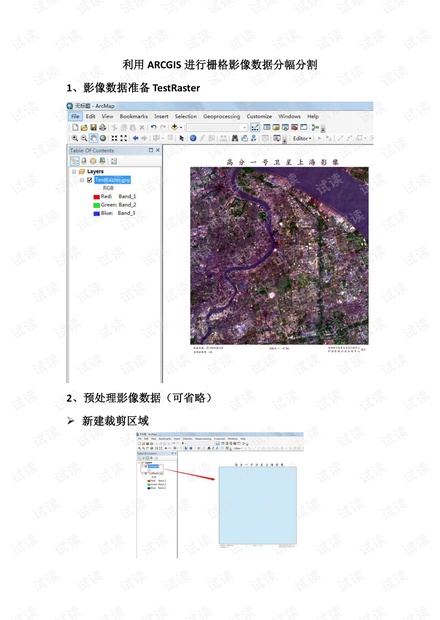Open the Editor Toolbar icon beside scale box
Image resolution: width=440 pixels, height=620 pixels.
click(255, 127)
